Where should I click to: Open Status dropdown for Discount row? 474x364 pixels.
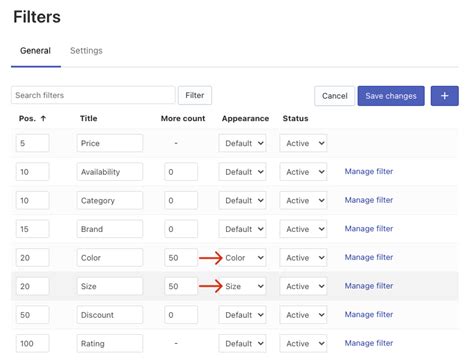303,315
